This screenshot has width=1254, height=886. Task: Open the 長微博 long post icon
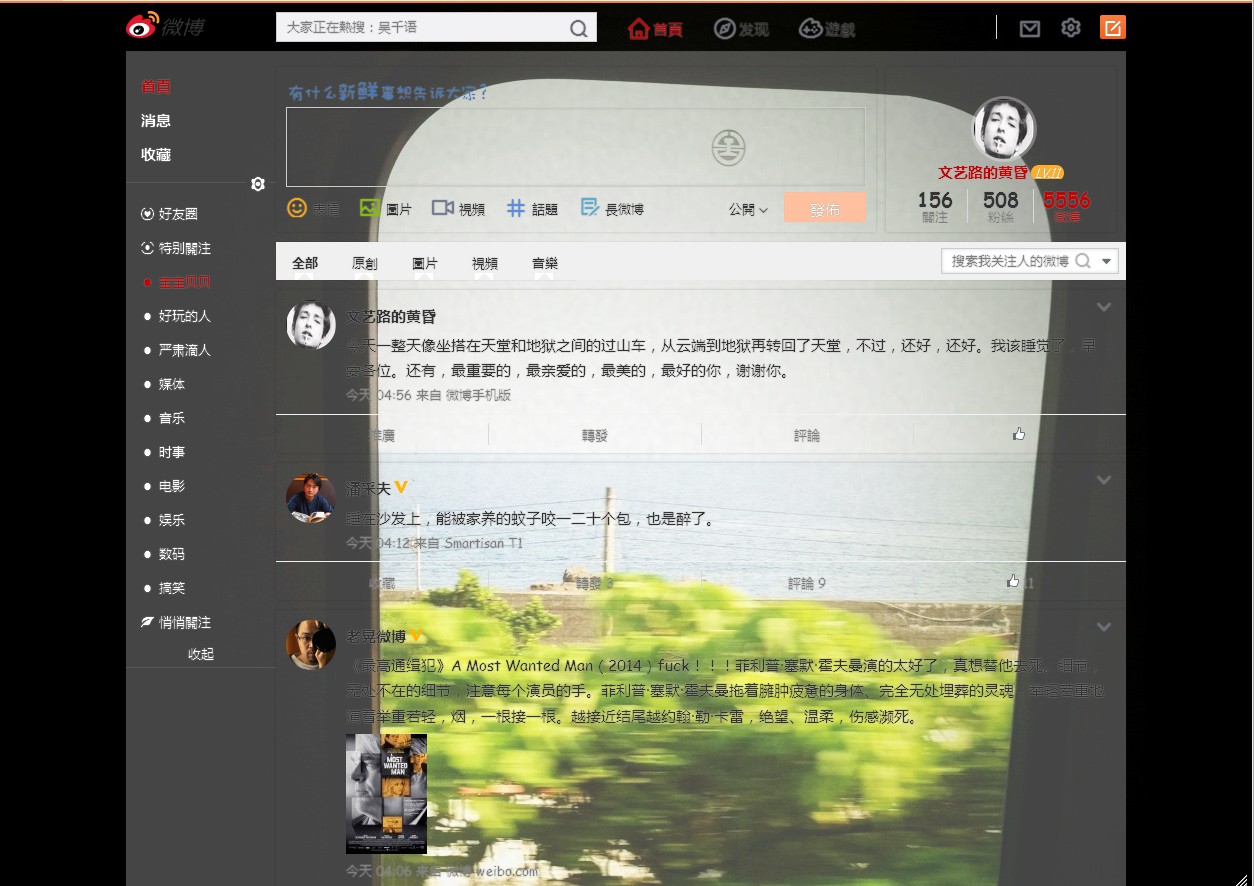pos(590,208)
